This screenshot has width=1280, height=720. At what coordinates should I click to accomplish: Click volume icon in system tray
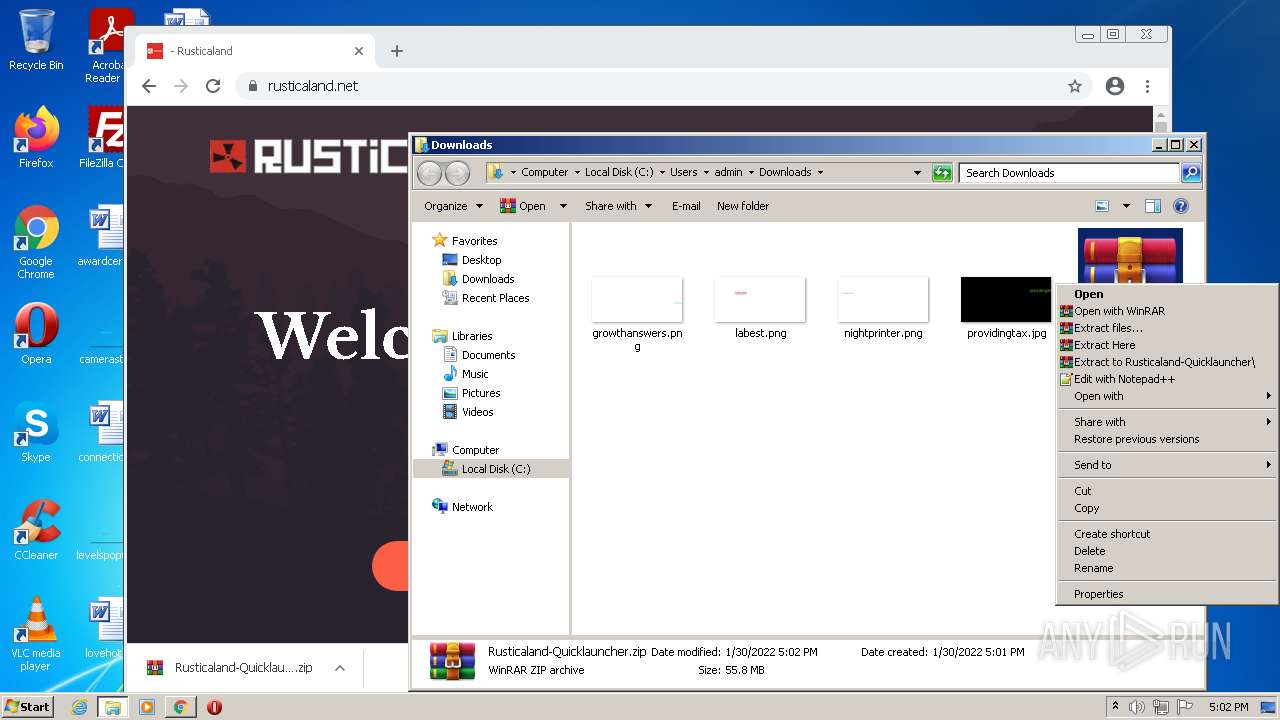tap(1136, 707)
